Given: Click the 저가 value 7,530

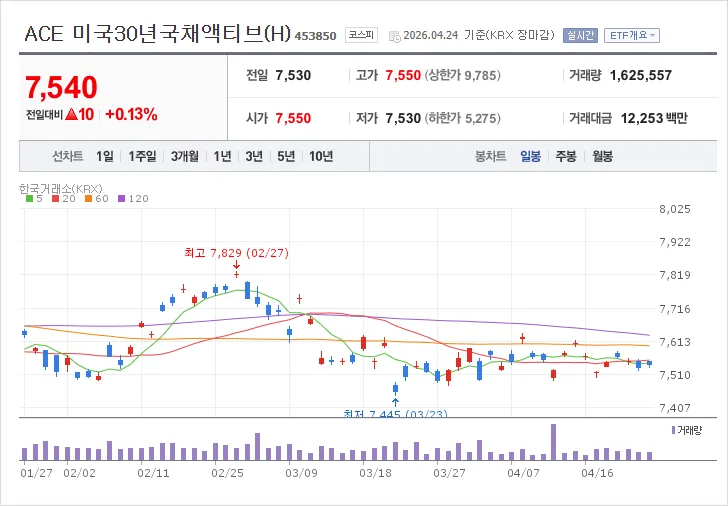Looking at the screenshot, I should [403, 118].
